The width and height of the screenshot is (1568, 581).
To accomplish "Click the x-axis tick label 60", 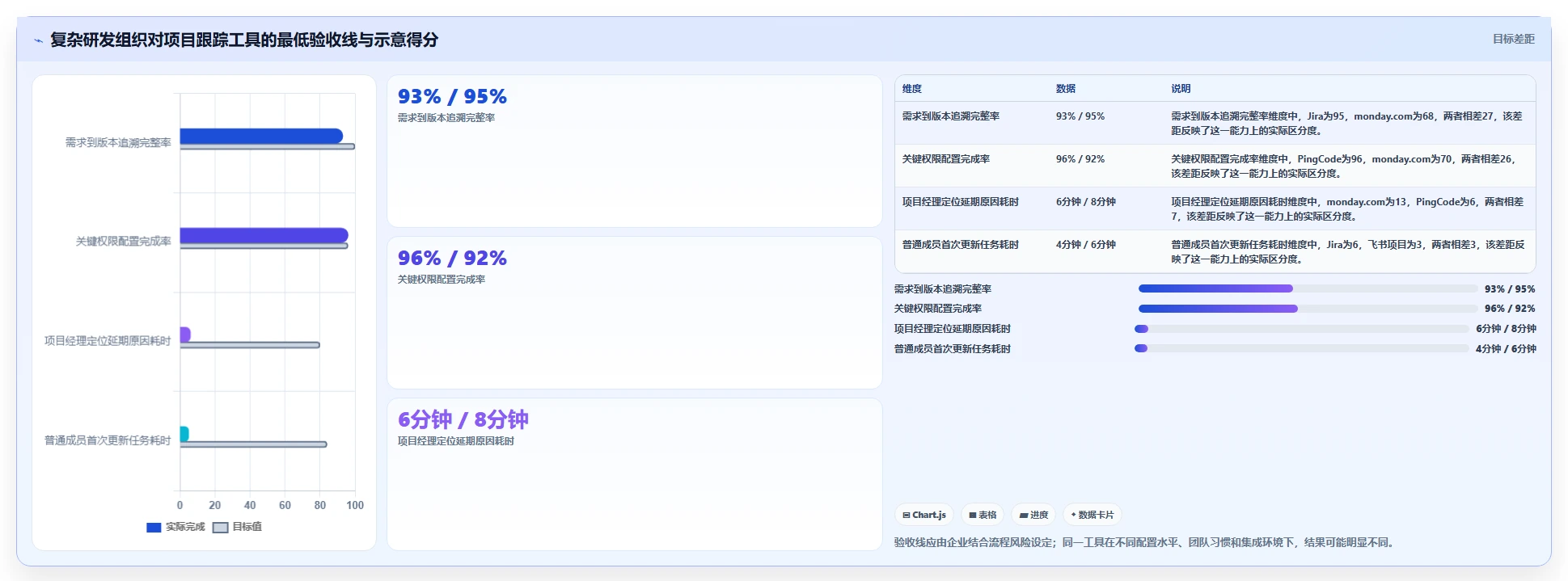I will point(285,505).
